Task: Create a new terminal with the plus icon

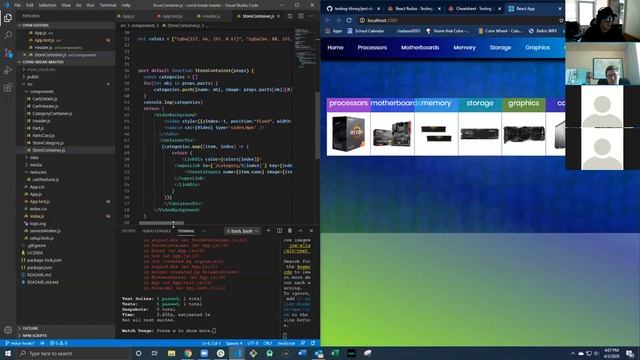Action: pyautogui.click(x=268, y=231)
